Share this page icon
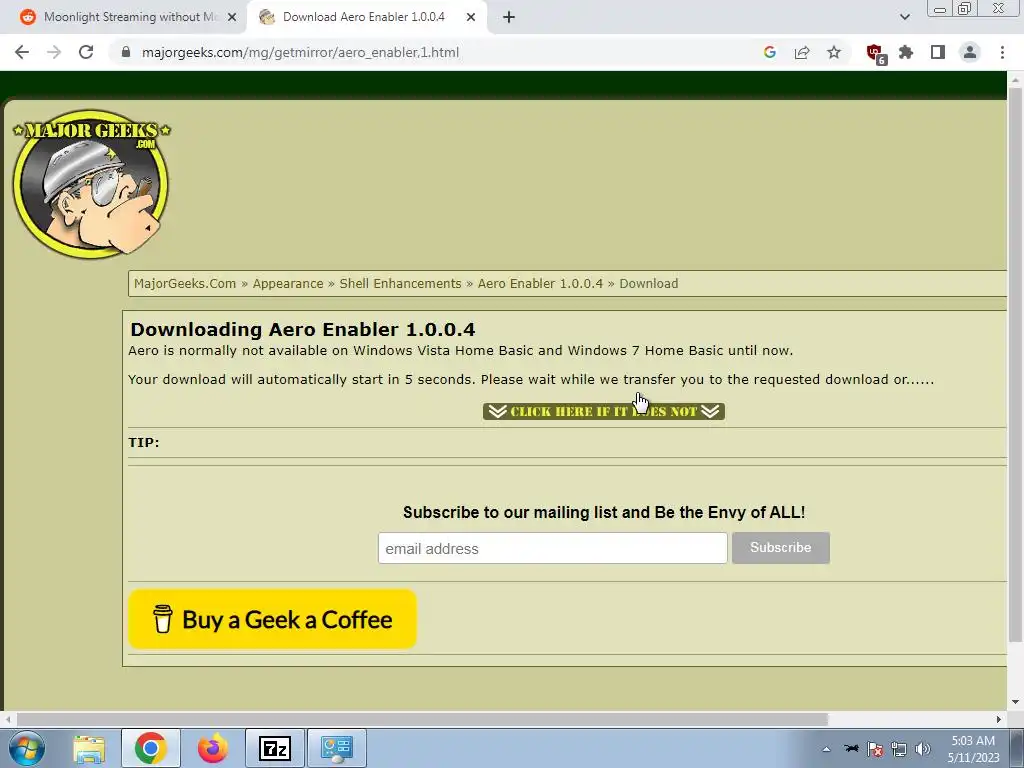 (802, 52)
